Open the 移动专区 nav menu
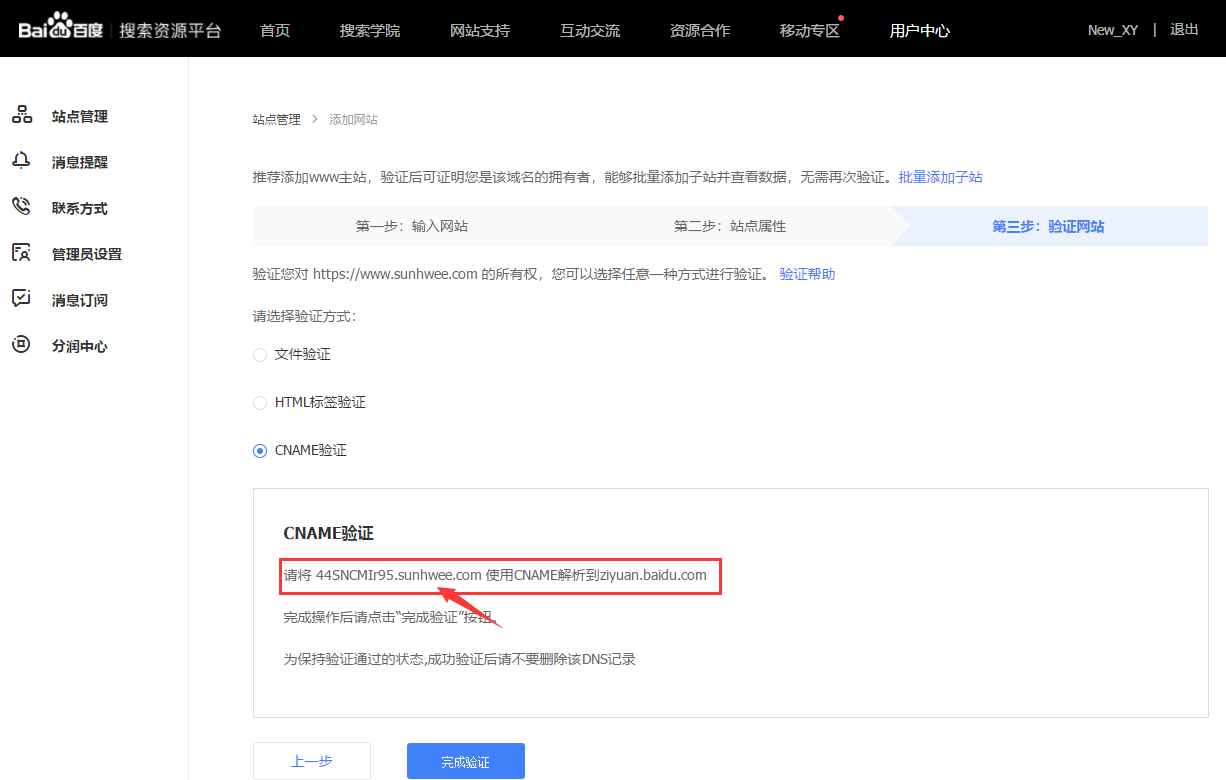 click(810, 30)
